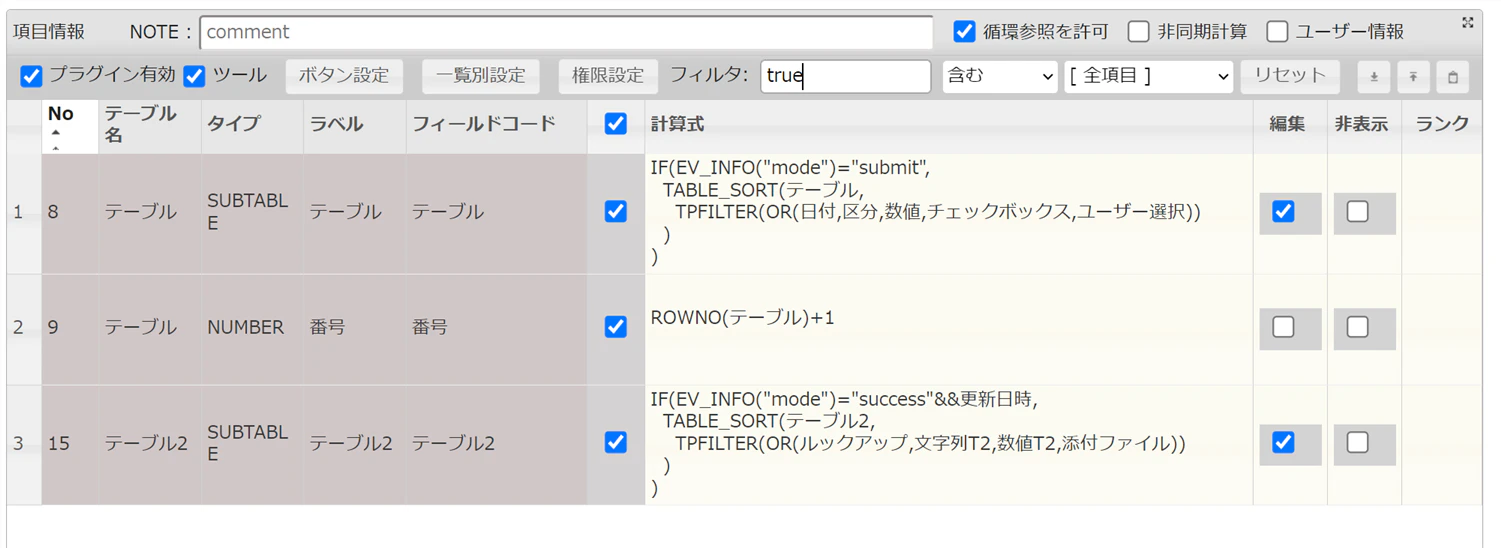Click the フィルタ input containing true
Screen dimensions: 1501x548
(846, 76)
